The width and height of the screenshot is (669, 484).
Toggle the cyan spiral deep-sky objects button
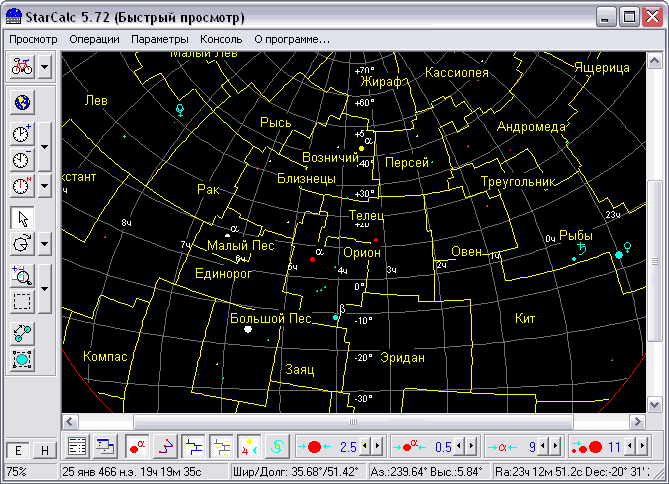(x=277, y=447)
